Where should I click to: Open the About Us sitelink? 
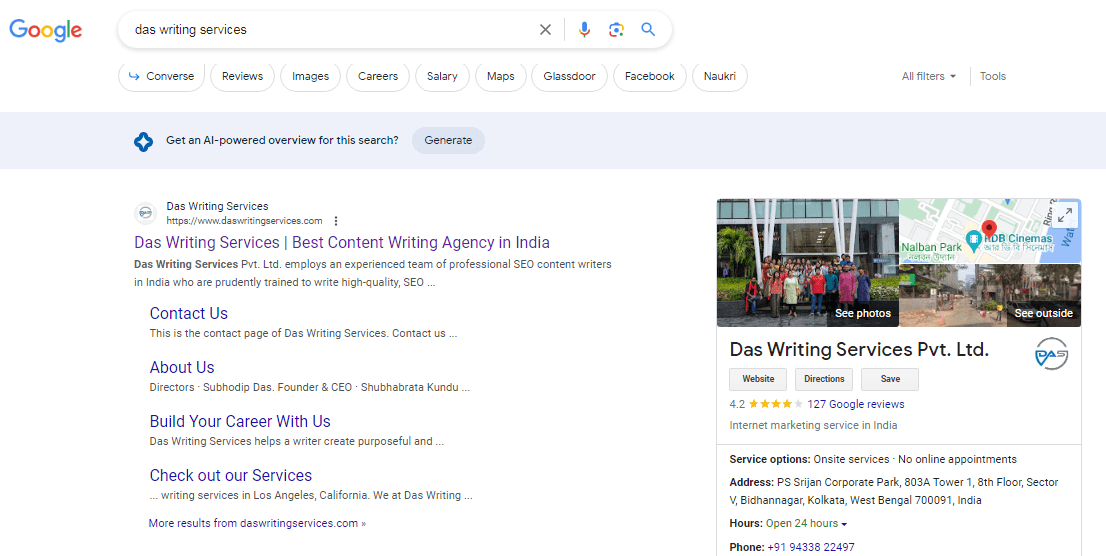pos(182,368)
